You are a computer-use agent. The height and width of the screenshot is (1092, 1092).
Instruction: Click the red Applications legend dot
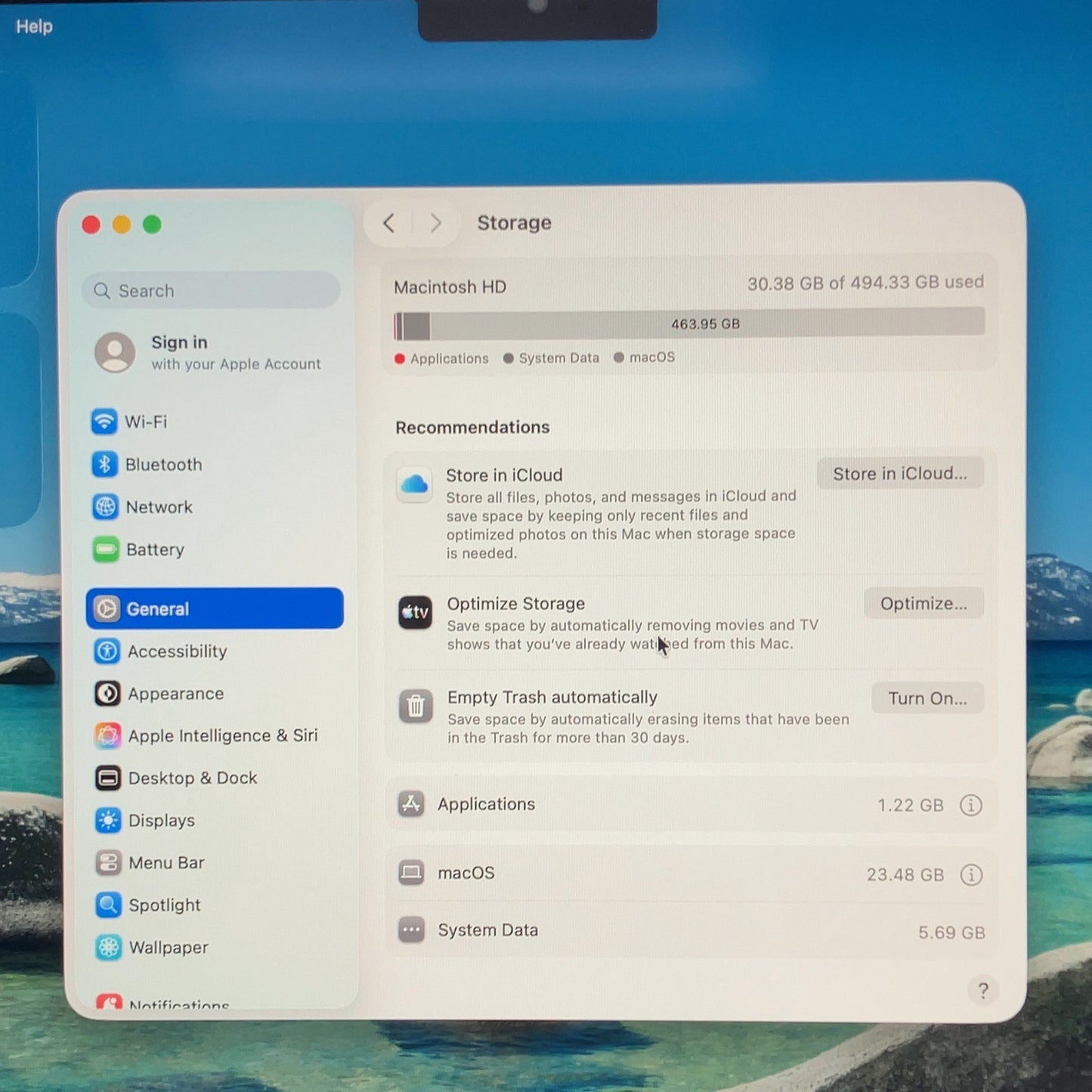[400, 359]
